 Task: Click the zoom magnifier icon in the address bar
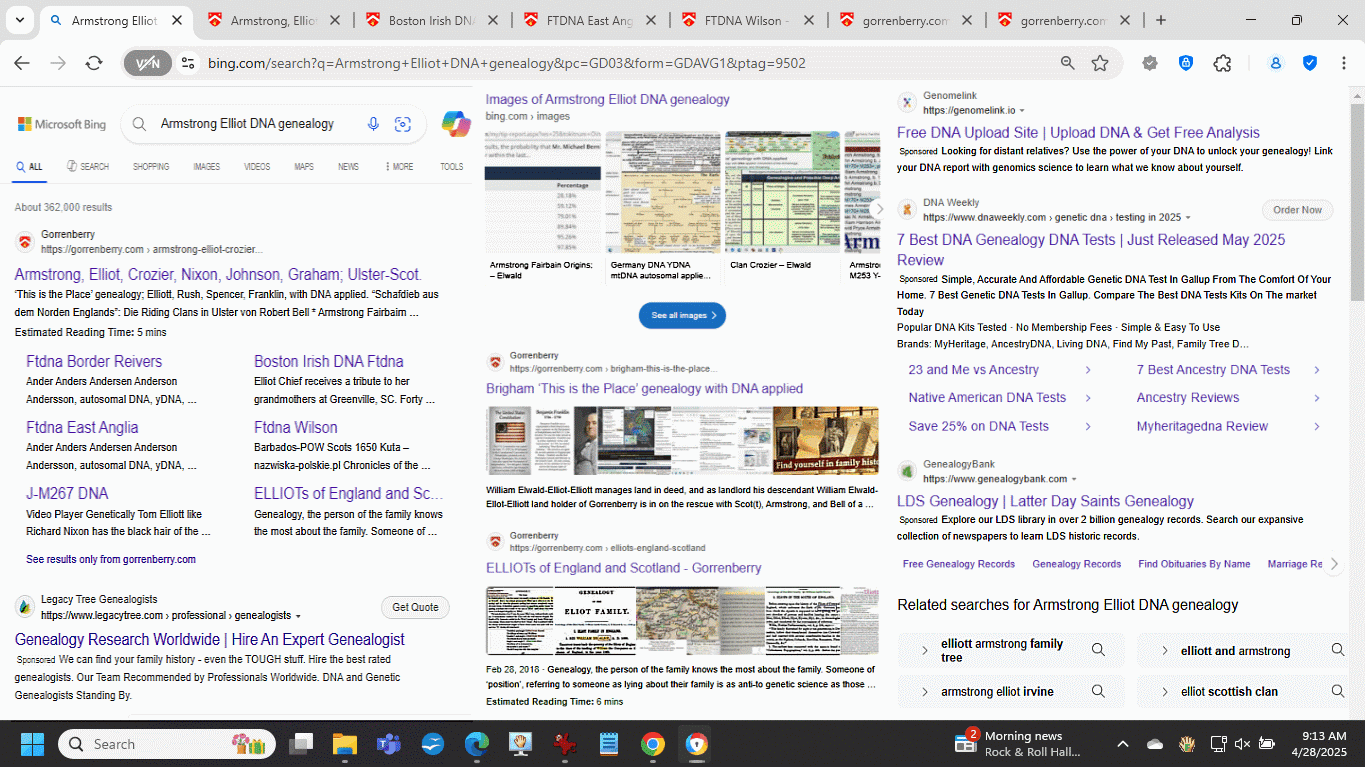pos(1068,63)
